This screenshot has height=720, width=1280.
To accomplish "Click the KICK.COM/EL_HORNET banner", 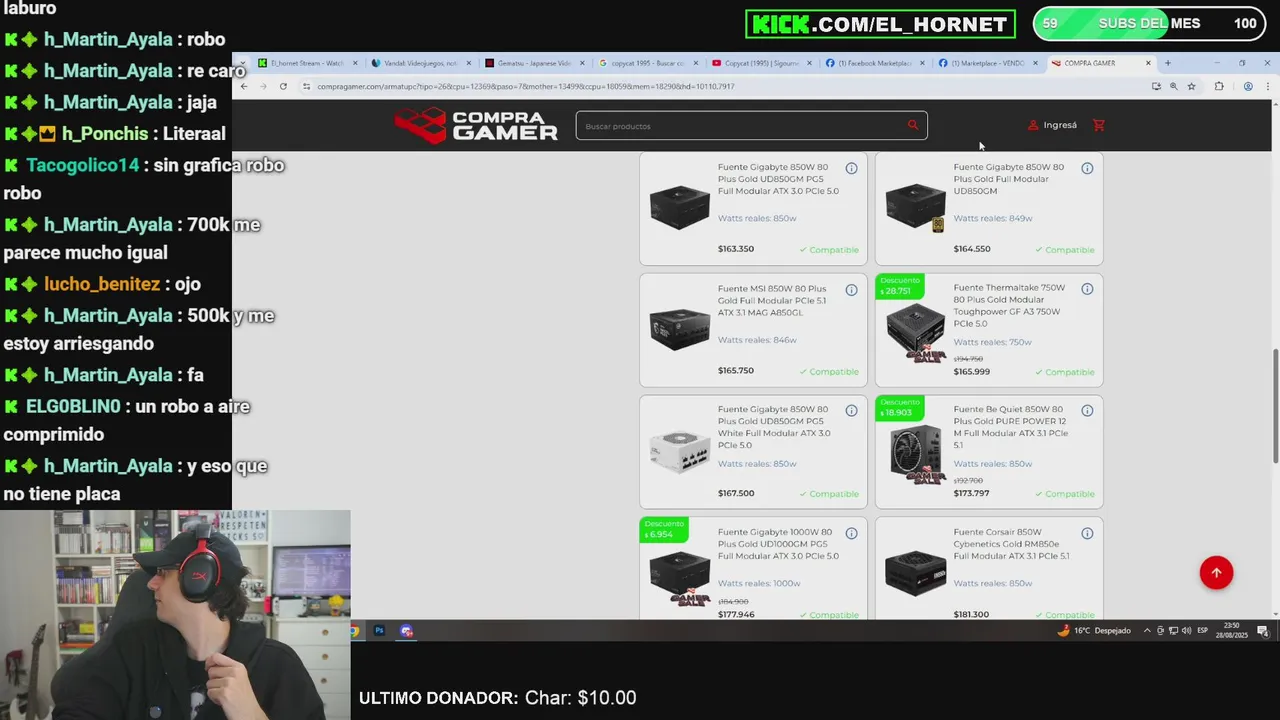I will pyautogui.click(x=880, y=24).
